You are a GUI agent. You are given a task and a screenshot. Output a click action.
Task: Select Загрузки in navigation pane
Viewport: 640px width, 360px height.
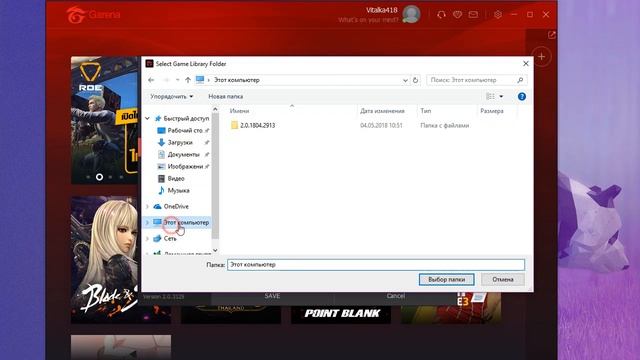click(x=180, y=142)
